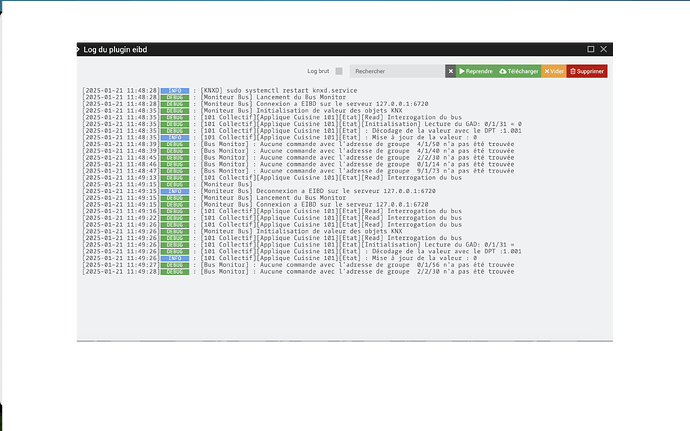Screen dimensions: 690x431
Task: Select the 11:49:26 'Décodage de la valeur' line
Action: pos(301,251)
